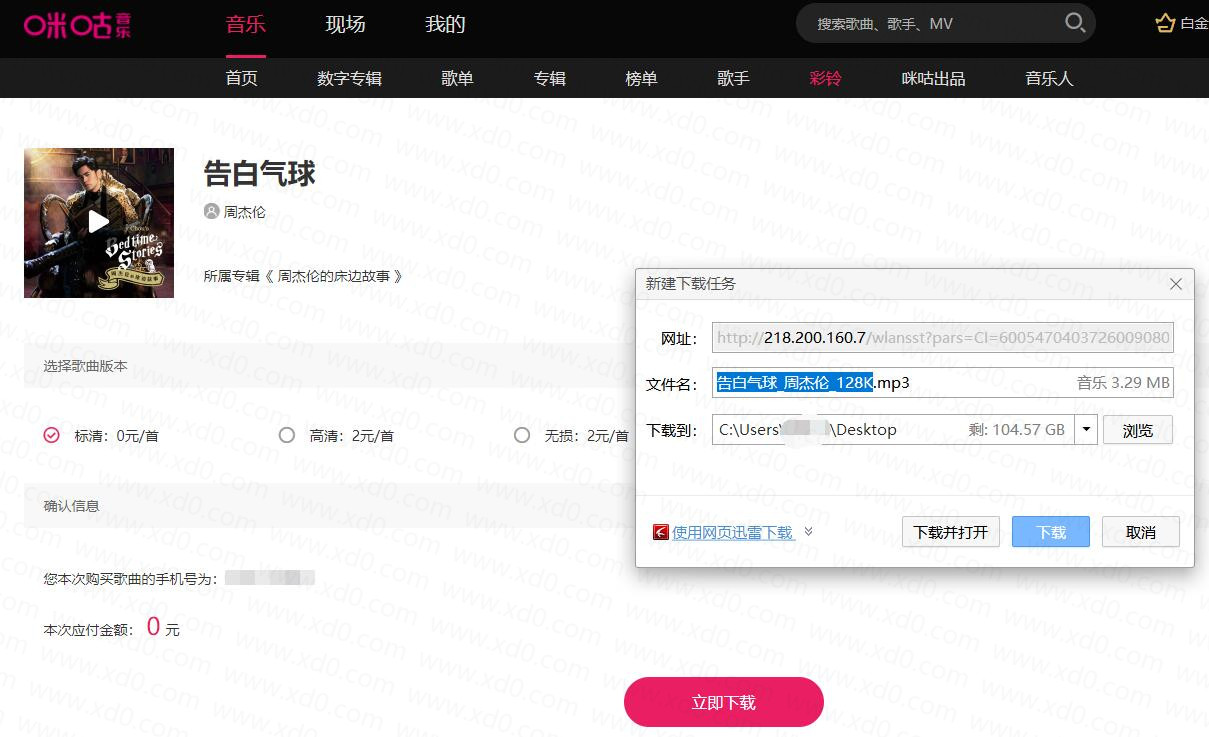Open the download path dropdown arrow
The image size is (1209, 737).
pyautogui.click(x=1086, y=430)
